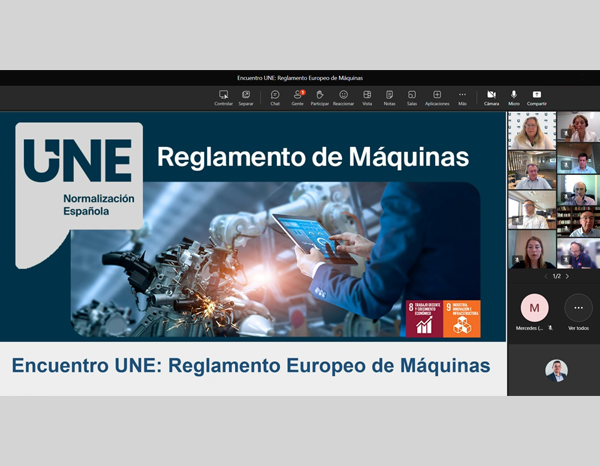Image resolution: width=600 pixels, height=466 pixels.
Task: Select video of woman touching her ear
Action: click(579, 127)
